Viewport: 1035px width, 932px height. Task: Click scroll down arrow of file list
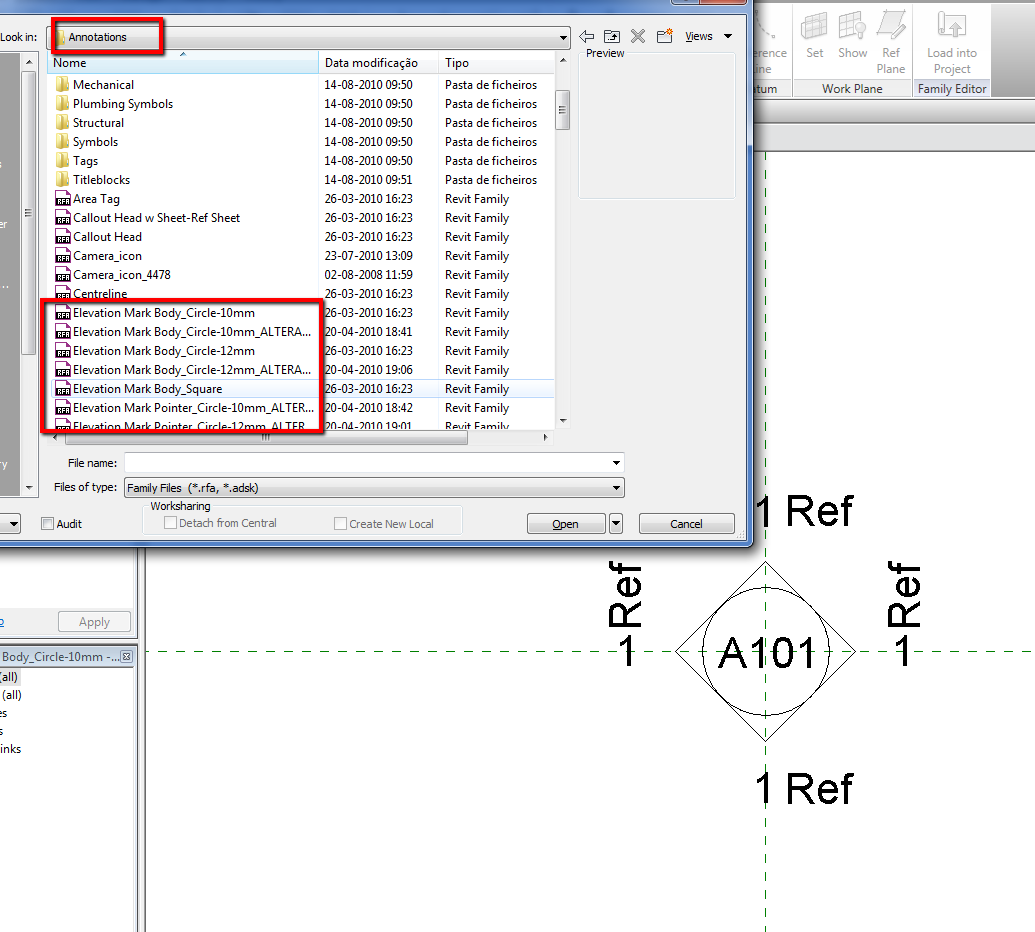[x=562, y=420]
